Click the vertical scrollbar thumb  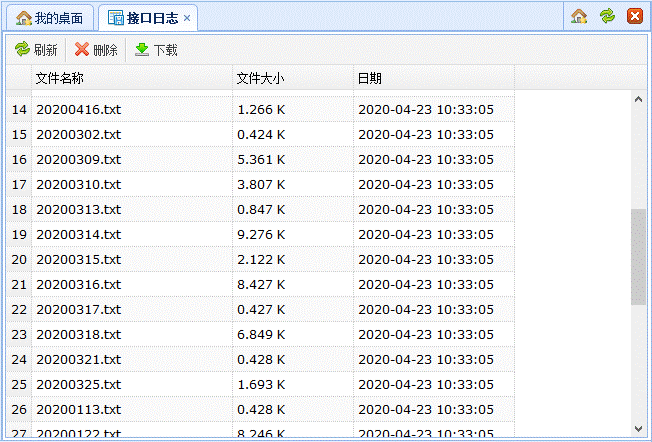(x=639, y=257)
